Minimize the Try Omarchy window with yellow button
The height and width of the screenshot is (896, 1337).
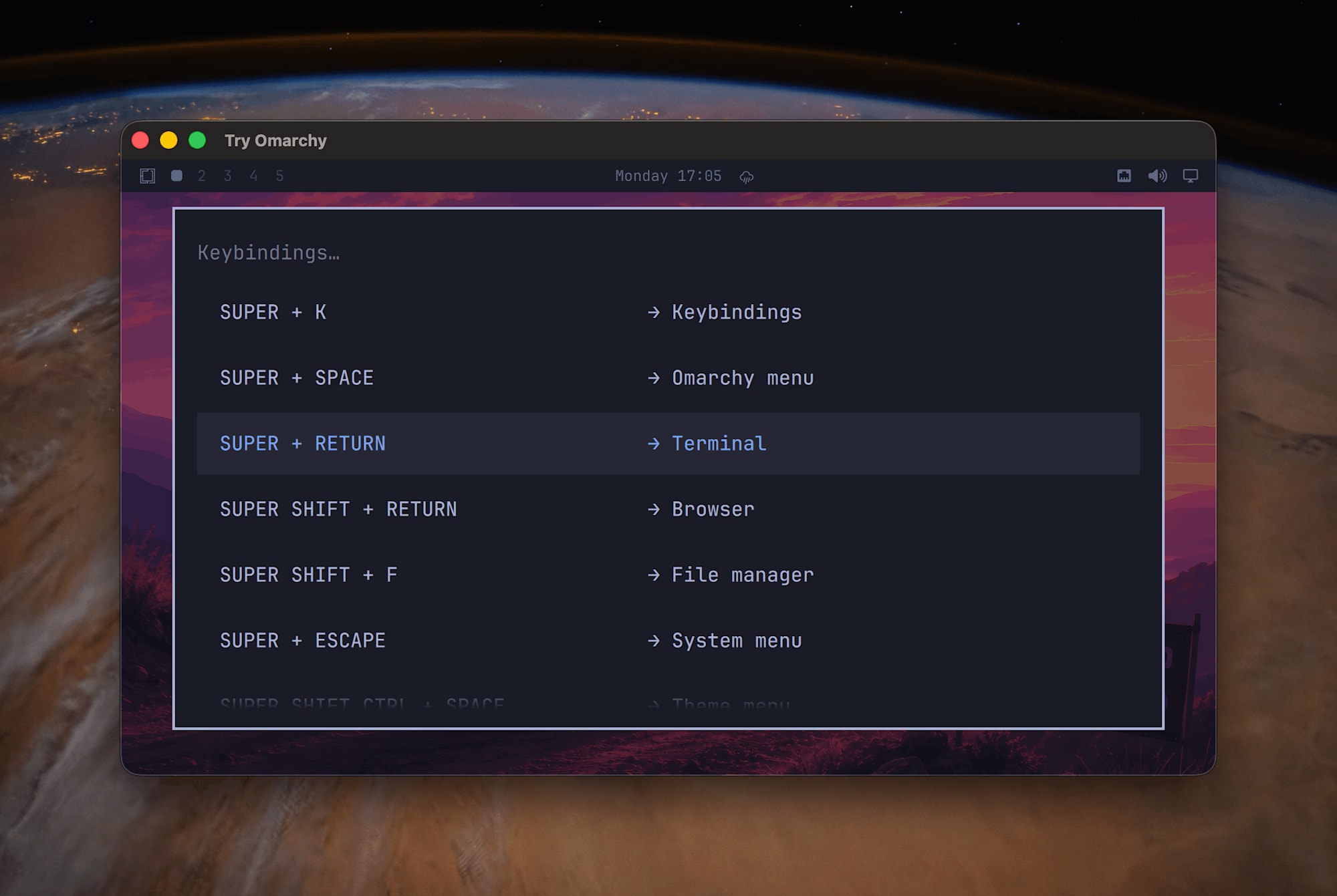point(168,140)
